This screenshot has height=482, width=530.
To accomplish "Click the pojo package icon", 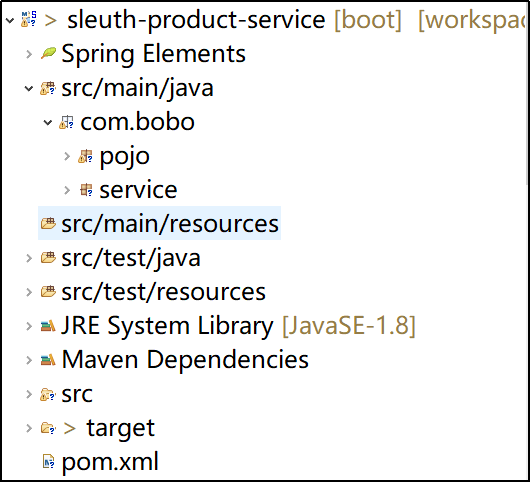I will pos(85,156).
